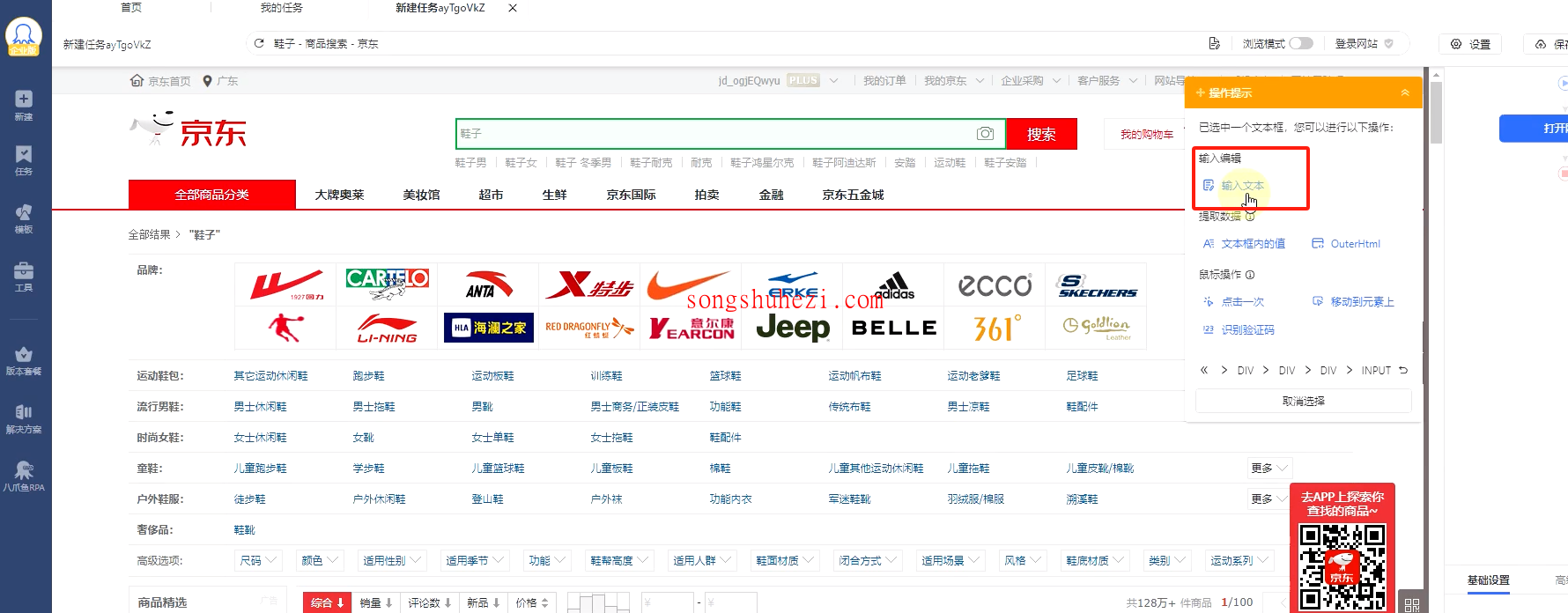Open the 大牌奥莱 nav item
This screenshot has width=1568, height=613.
tap(339, 195)
